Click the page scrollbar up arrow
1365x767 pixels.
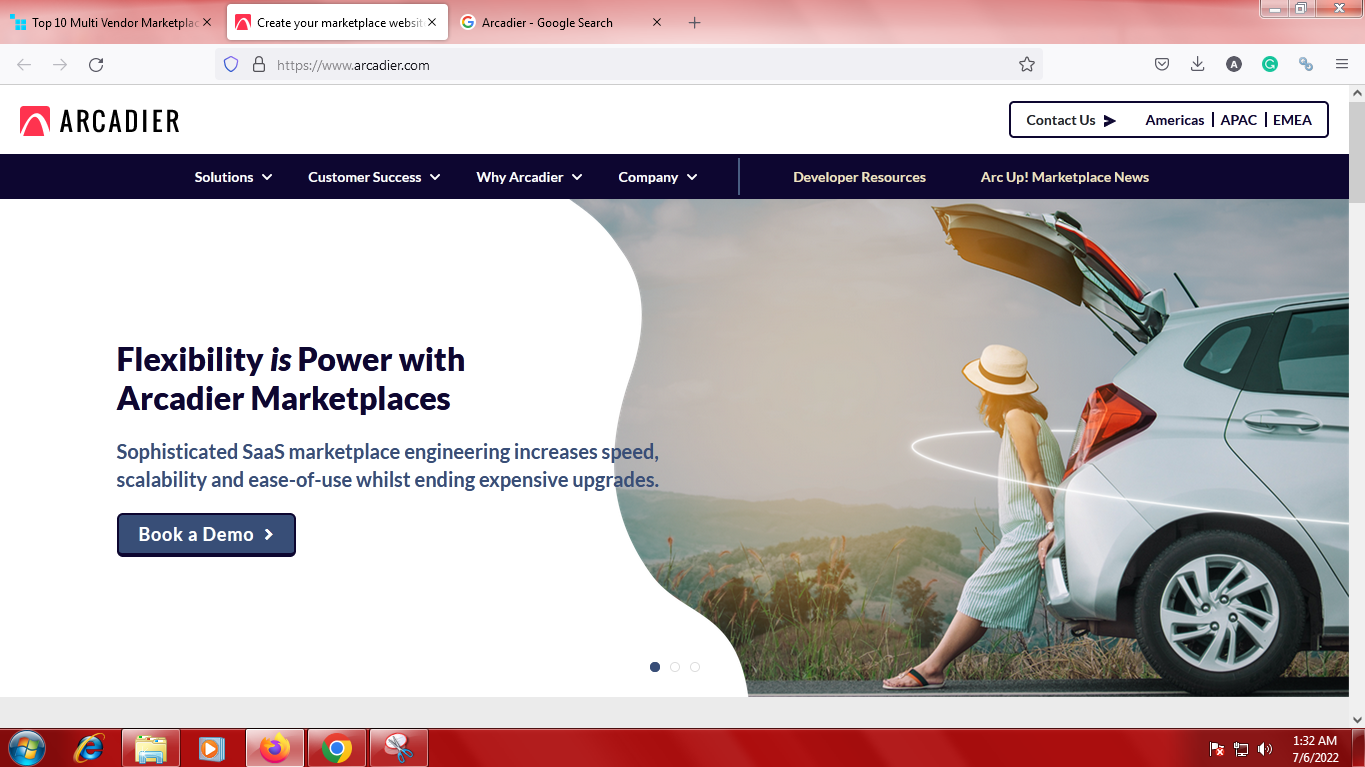(x=1357, y=93)
